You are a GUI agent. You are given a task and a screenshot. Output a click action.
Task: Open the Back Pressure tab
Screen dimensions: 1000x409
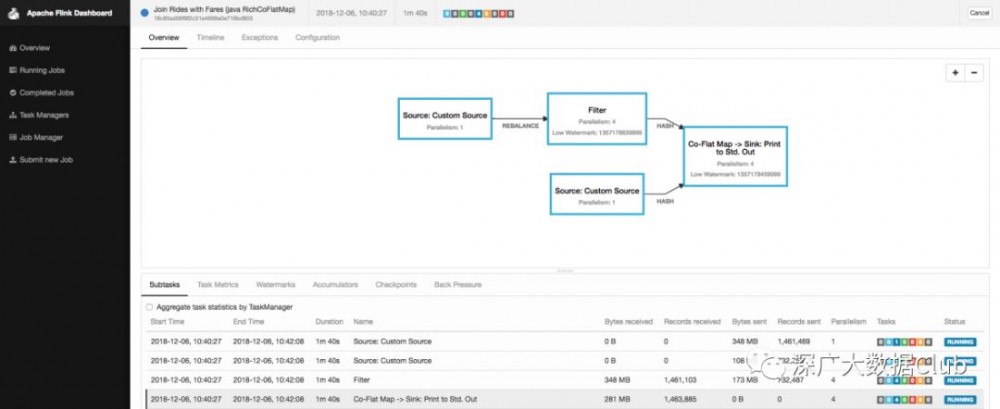pos(458,285)
